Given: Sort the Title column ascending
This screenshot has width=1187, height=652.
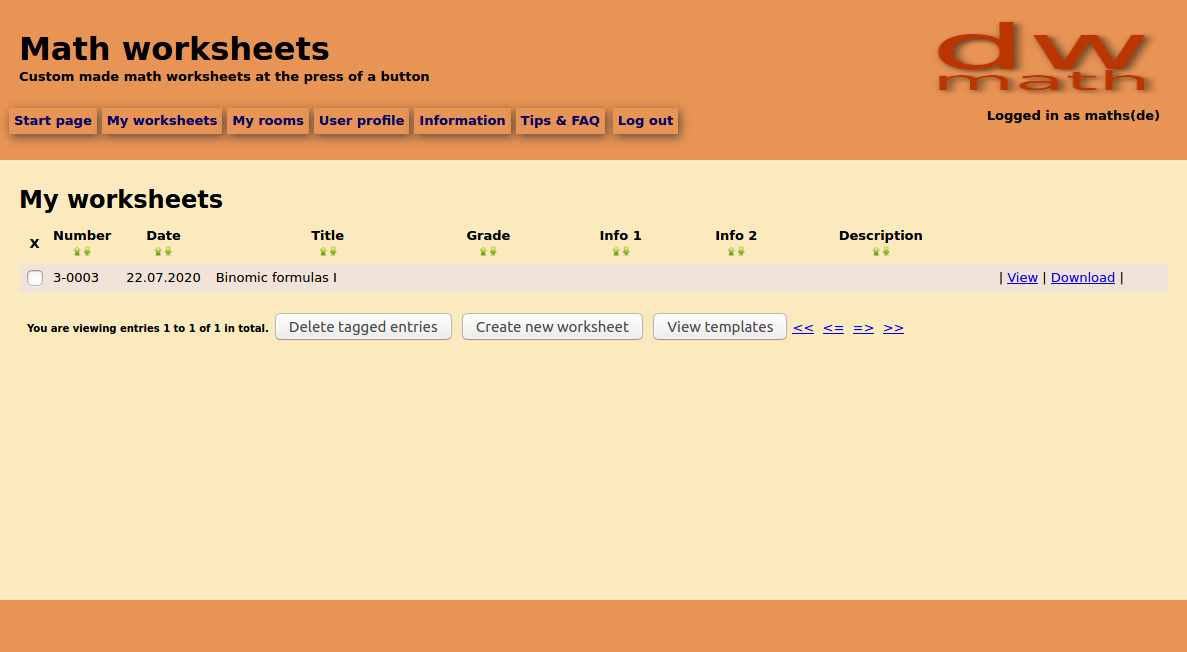Looking at the screenshot, I should 323,250.
